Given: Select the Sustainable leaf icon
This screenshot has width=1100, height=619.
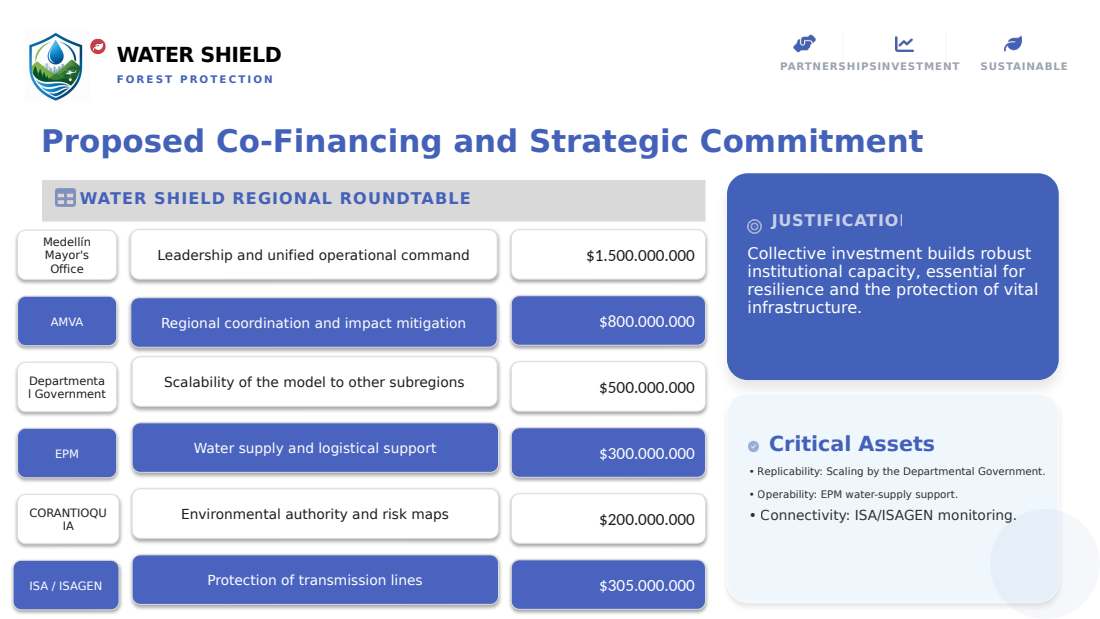Looking at the screenshot, I should pyautogui.click(x=1012, y=44).
